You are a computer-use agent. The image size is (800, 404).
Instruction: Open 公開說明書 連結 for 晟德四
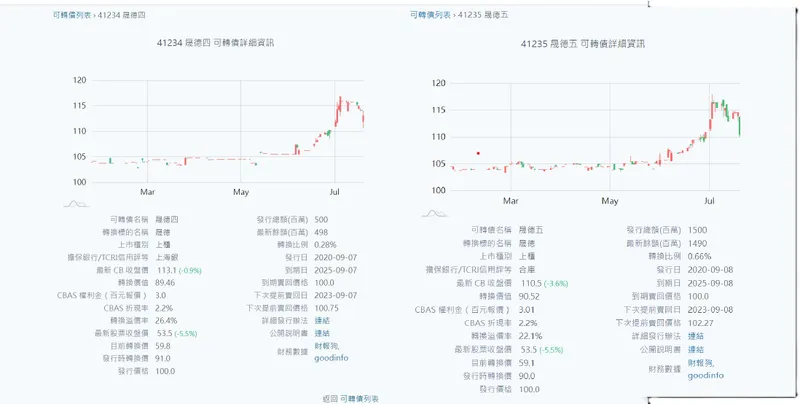point(321,333)
